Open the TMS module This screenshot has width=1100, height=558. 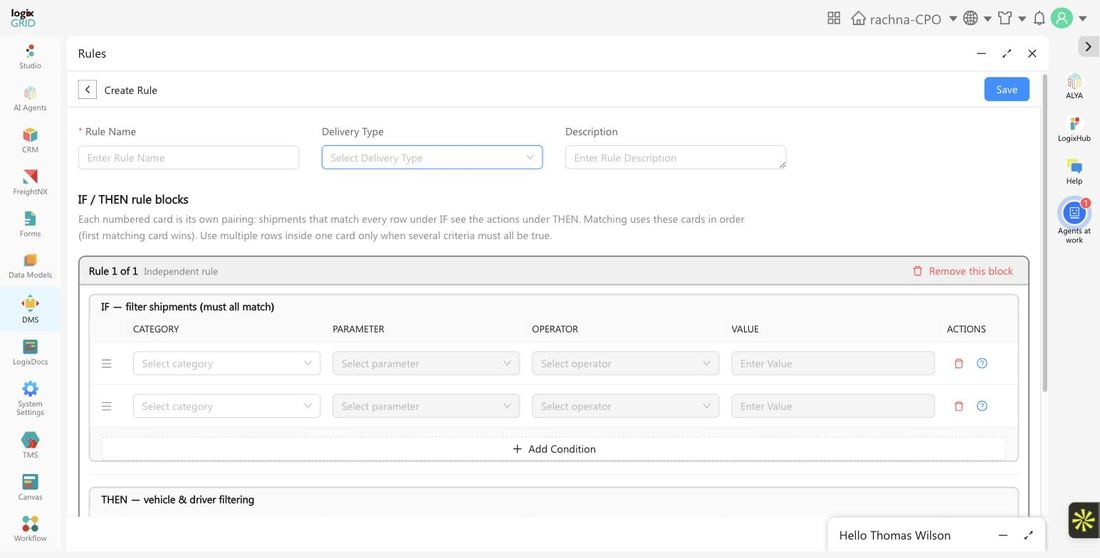click(30, 446)
